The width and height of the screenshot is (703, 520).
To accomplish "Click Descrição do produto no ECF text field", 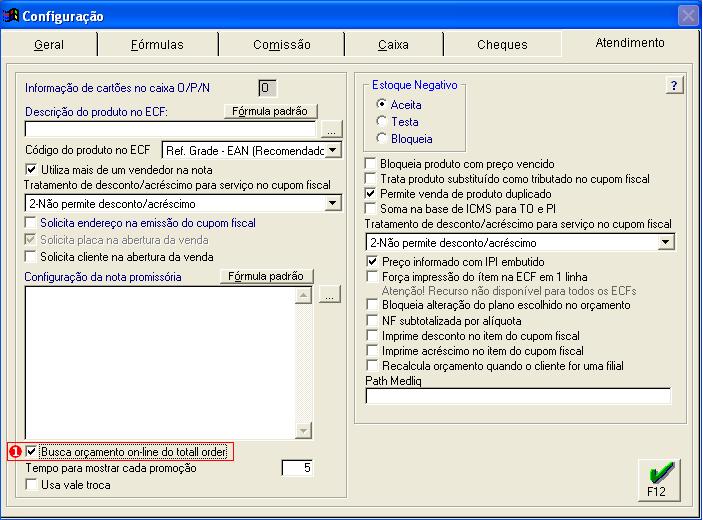I will pyautogui.click(x=170, y=129).
